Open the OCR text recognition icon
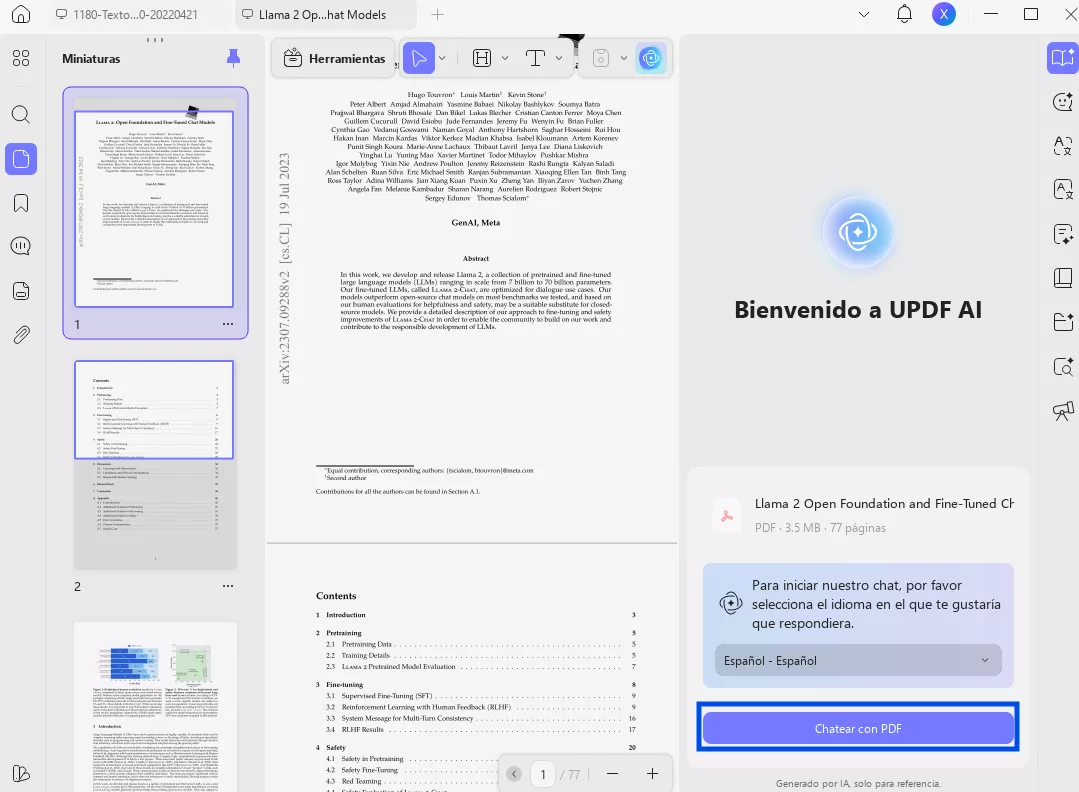 [1062, 189]
